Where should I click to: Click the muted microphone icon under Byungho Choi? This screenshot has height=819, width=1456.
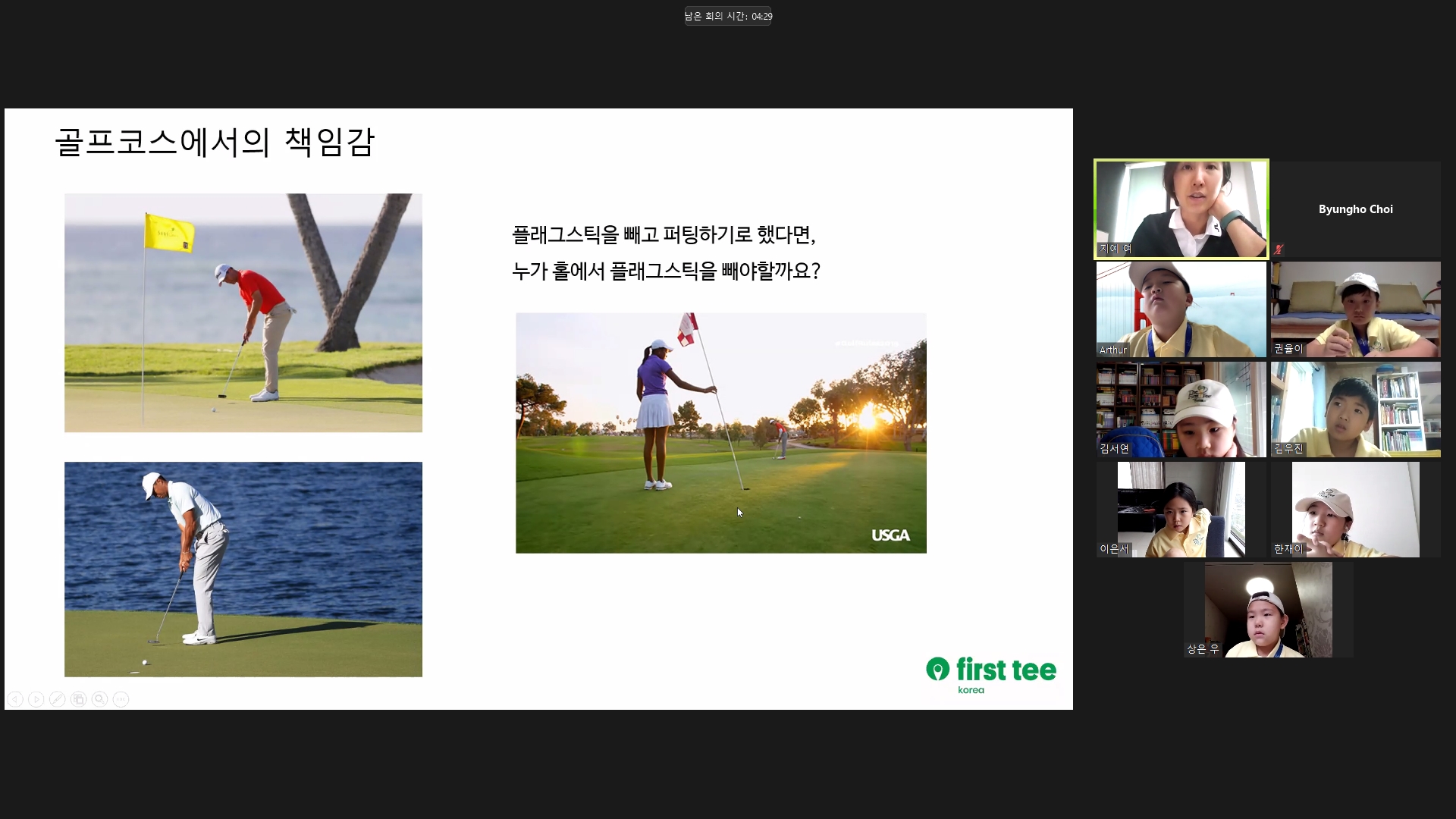coord(1279,249)
